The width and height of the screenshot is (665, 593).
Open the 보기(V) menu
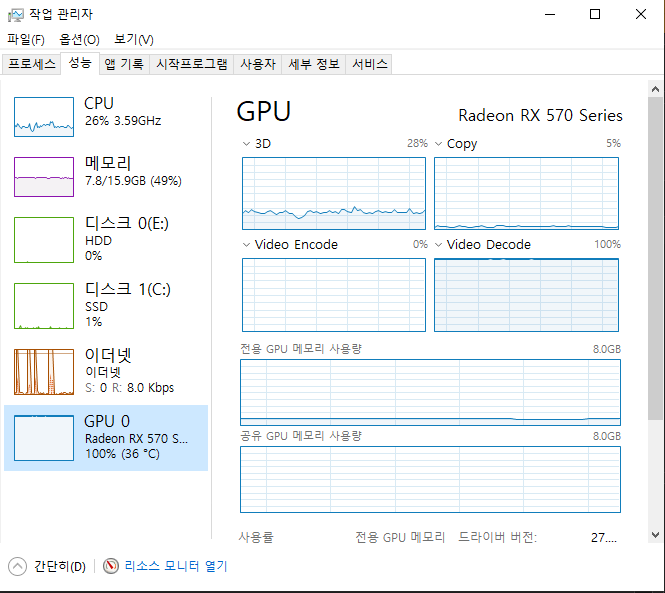click(134, 39)
